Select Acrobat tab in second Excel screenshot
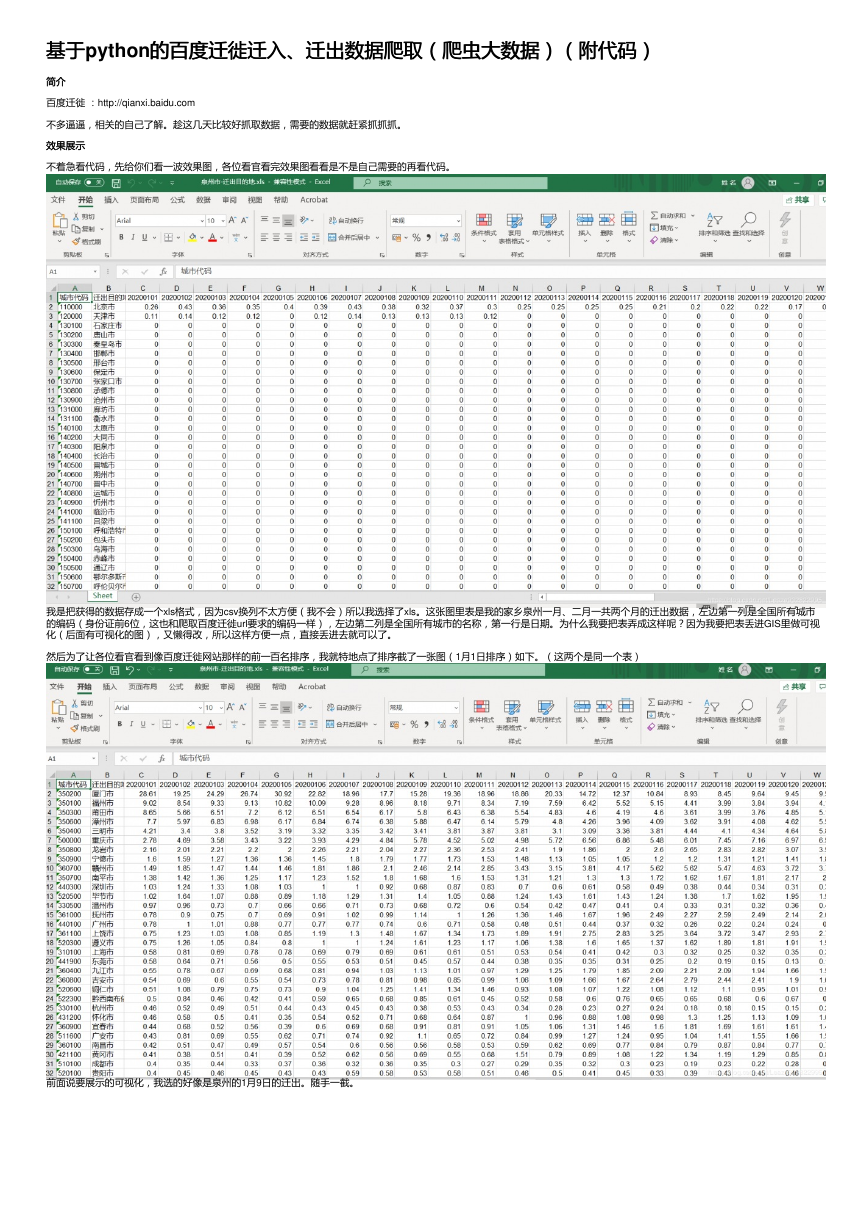 click(314, 686)
